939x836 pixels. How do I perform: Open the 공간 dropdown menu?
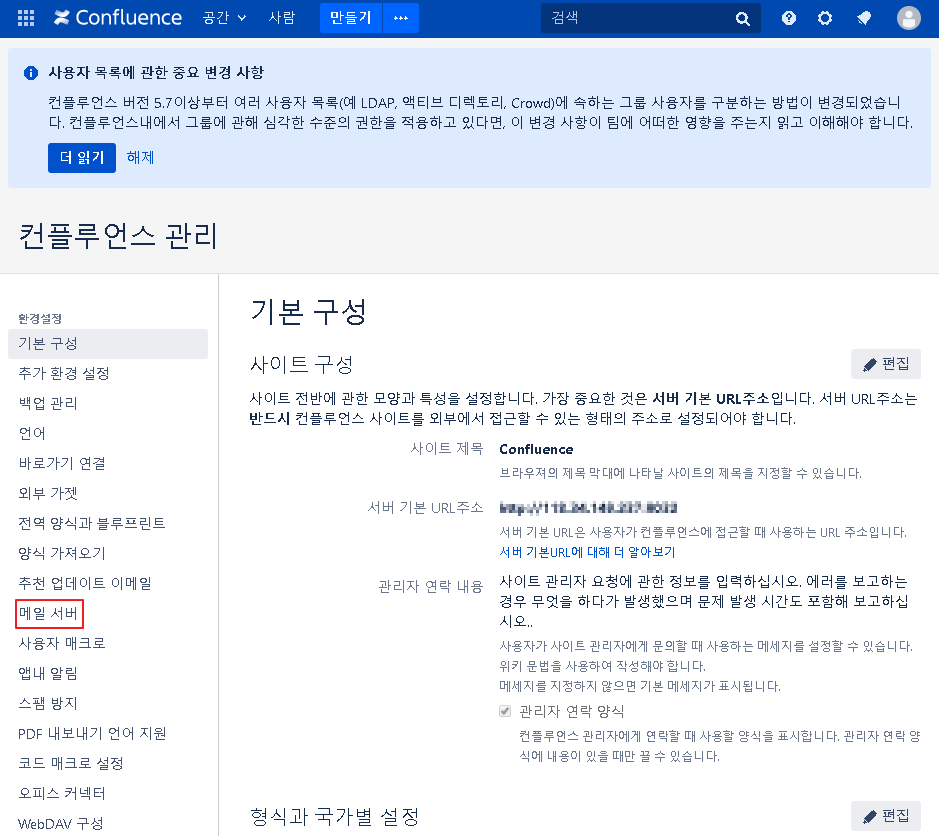[225, 18]
